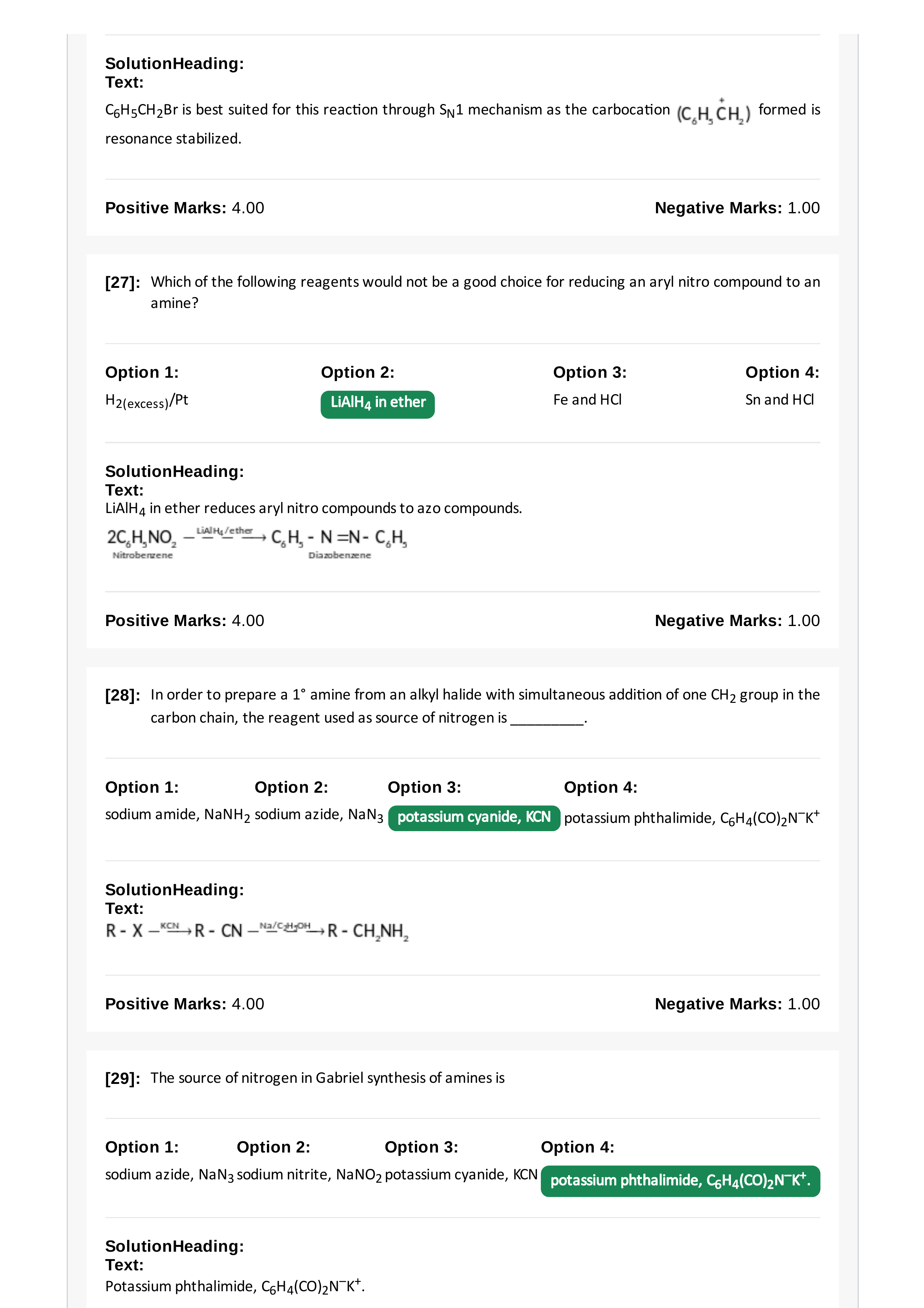Screen dimensions: 924x1308
Task: Click the question number [29] label
Action: 122,1078
